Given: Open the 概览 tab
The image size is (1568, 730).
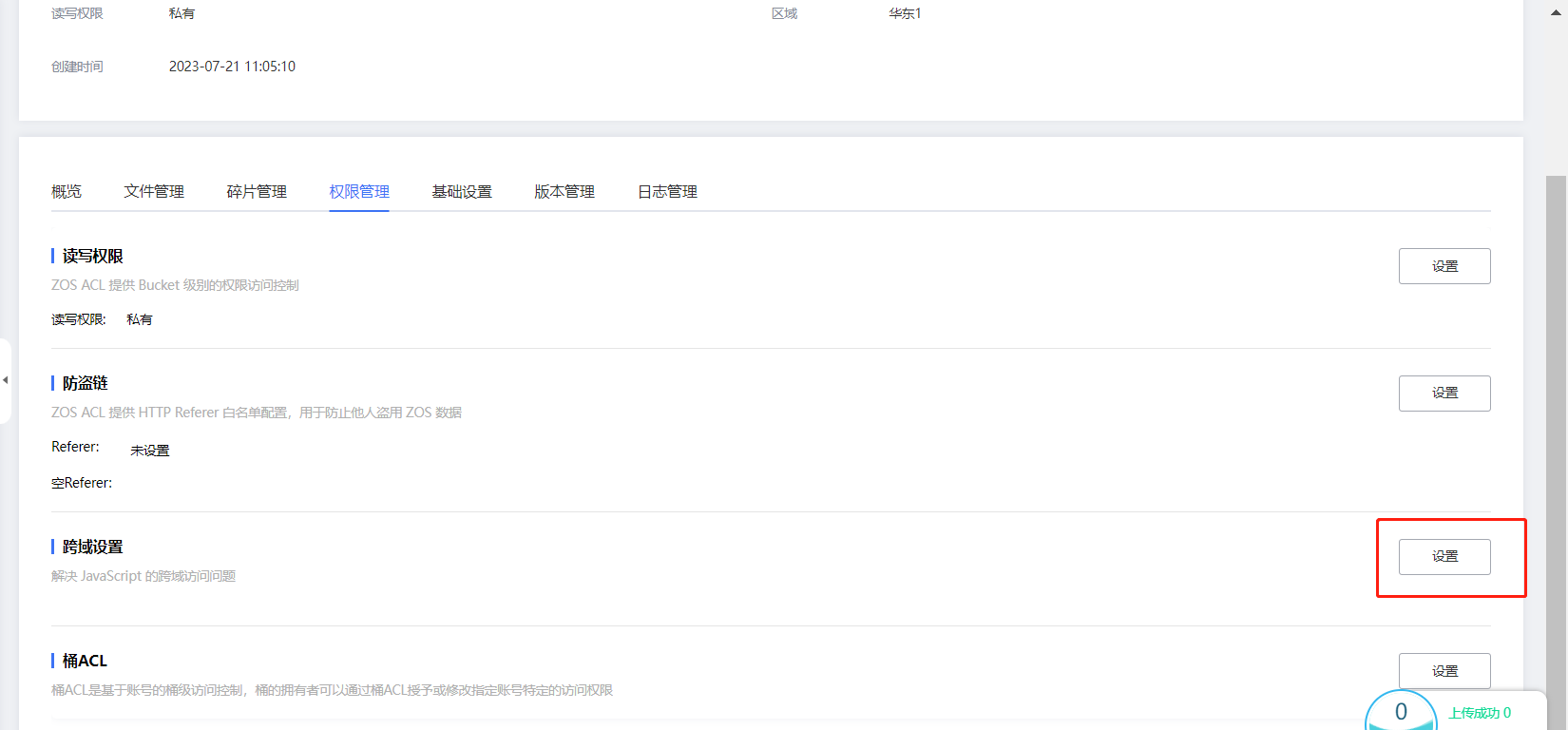Looking at the screenshot, I should (67, 192).
